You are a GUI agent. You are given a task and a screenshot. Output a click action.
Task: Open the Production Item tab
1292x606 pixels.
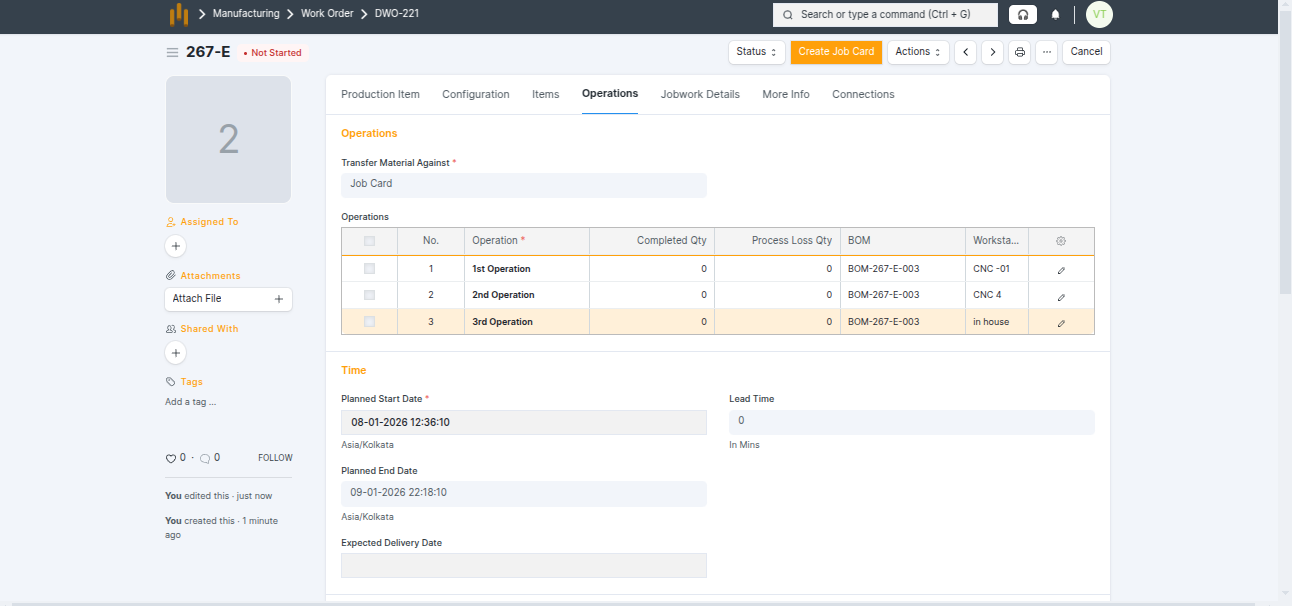point(380,94)
